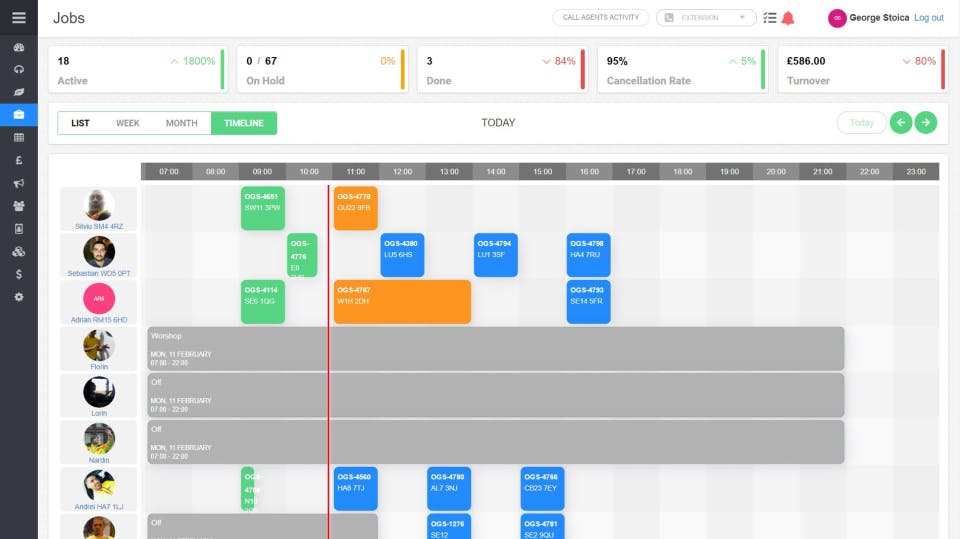Open blue job OGS-4794 LU1 3SF
Image resolution: width=960 pixels, height=539 pixels.
tap(496, 255)
